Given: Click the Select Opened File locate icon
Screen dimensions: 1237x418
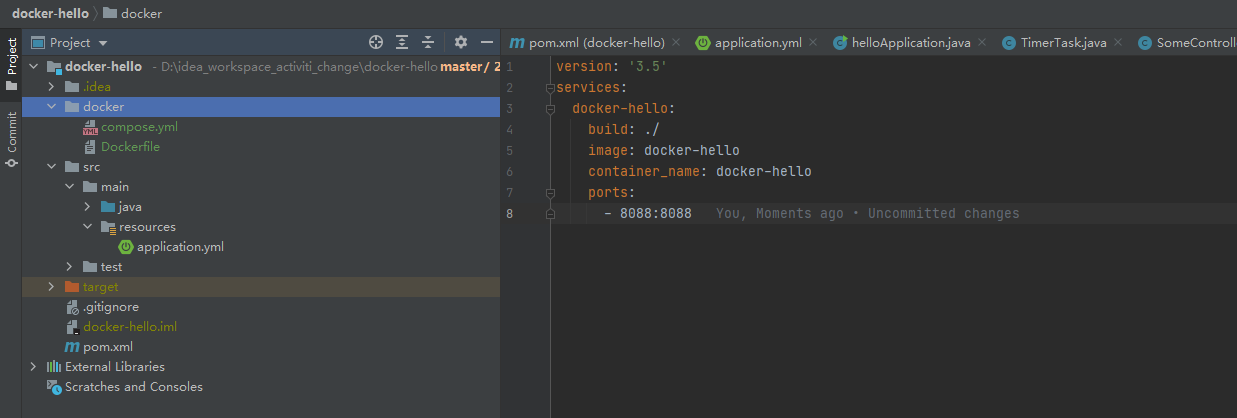Looking at the screenshot, I should pyautogui.click(x=376, y=42).
